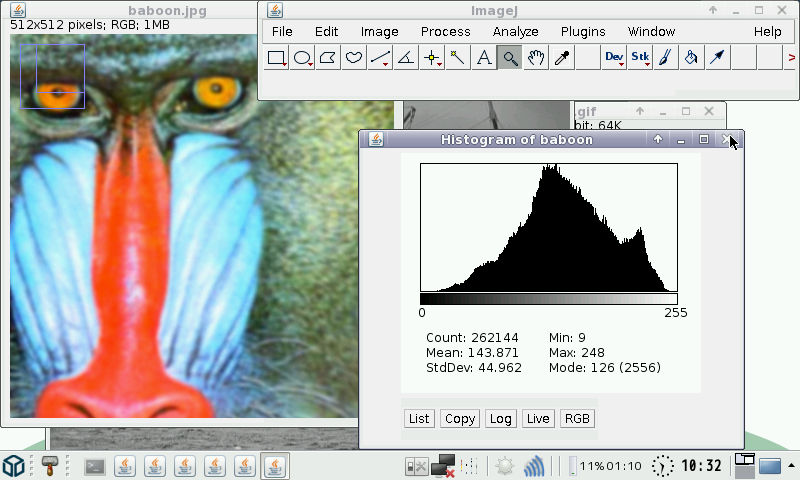Click the battery 11% 01:10 indicator
This screenshot has width=800, height=480.
pyautogui.click(x=605, y=466)
